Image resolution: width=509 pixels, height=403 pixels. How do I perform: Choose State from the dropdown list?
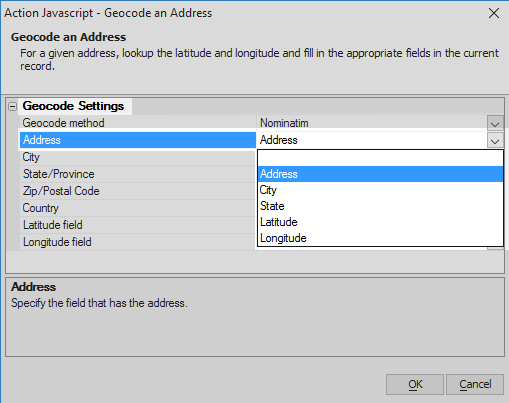tap(380, 206)
